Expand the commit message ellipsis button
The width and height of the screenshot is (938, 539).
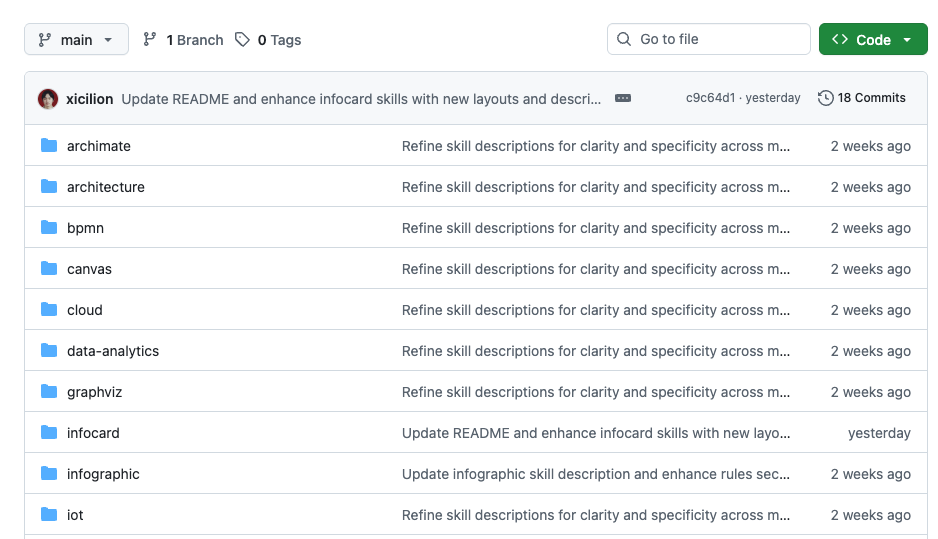[x=623, y=98]
